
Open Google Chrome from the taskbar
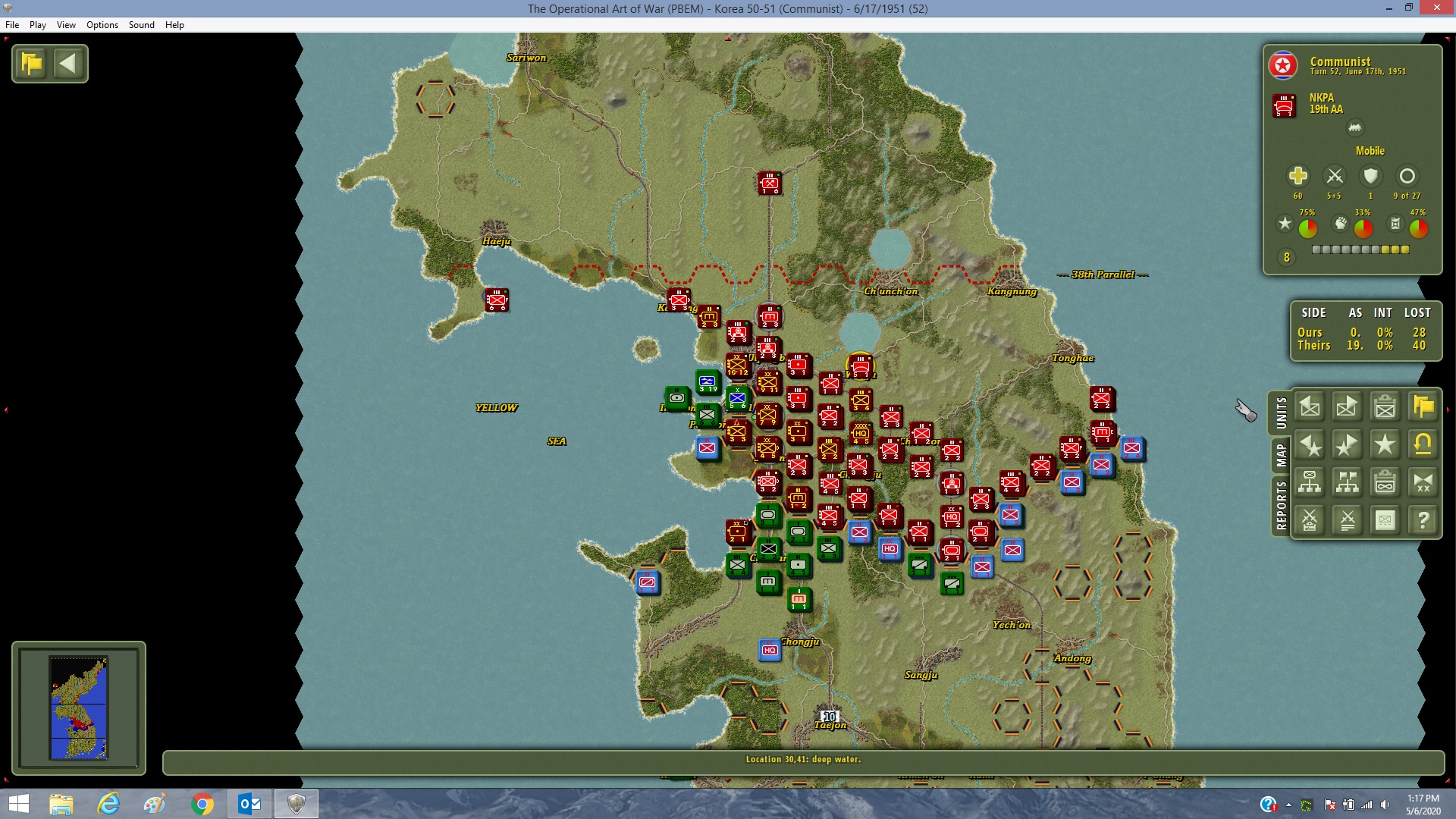tap(202, 804)
